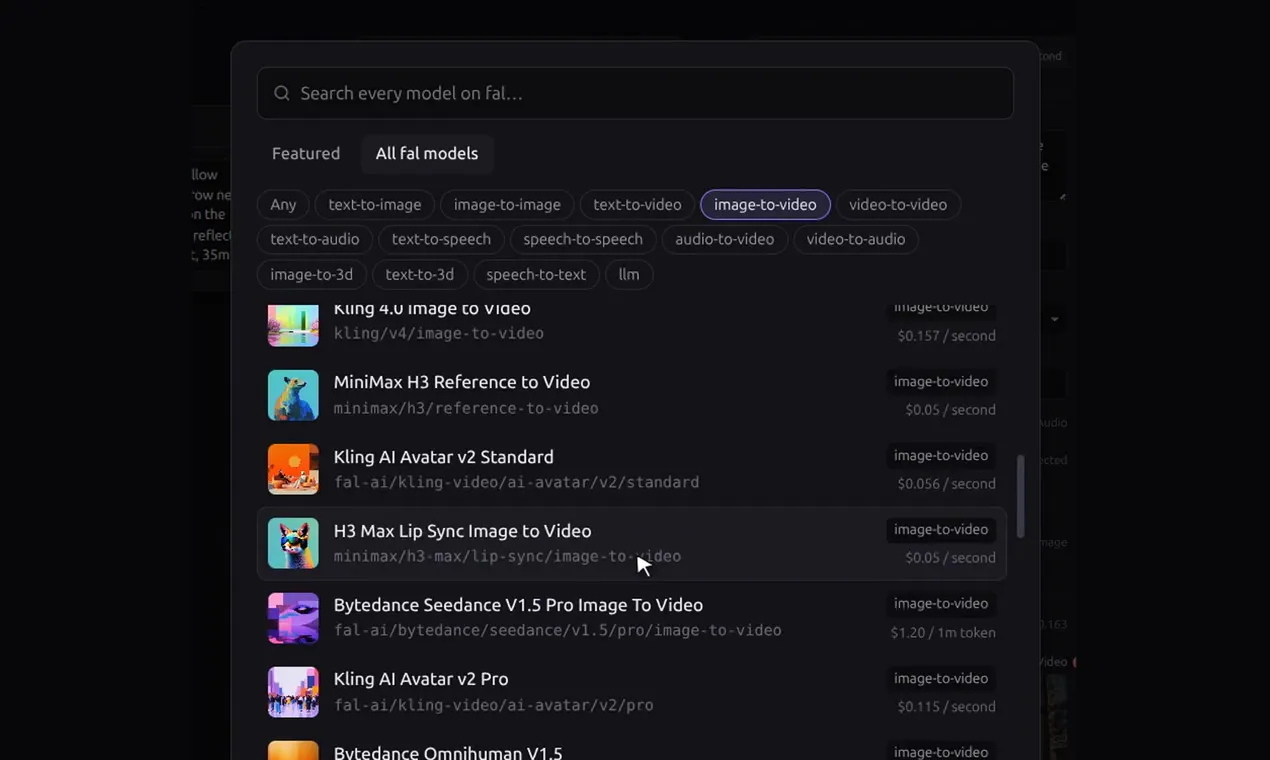The height and width of the screenshot is (760, 1270).
Task: Click the MiniMax H3 Reference to Video thumbnail
Action: [293, 395]
